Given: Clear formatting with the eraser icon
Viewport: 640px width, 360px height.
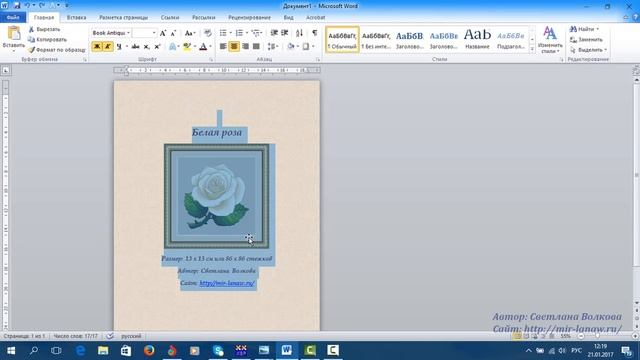Looking at the screenshot, I should pyautogui.click(x=208, y=33).
